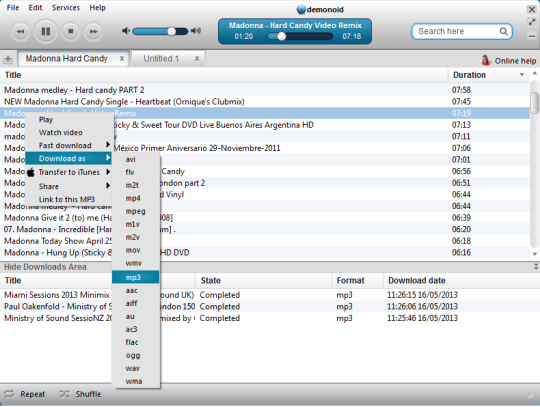
Task: Select mov download format
Action: (x=136, y=250)
